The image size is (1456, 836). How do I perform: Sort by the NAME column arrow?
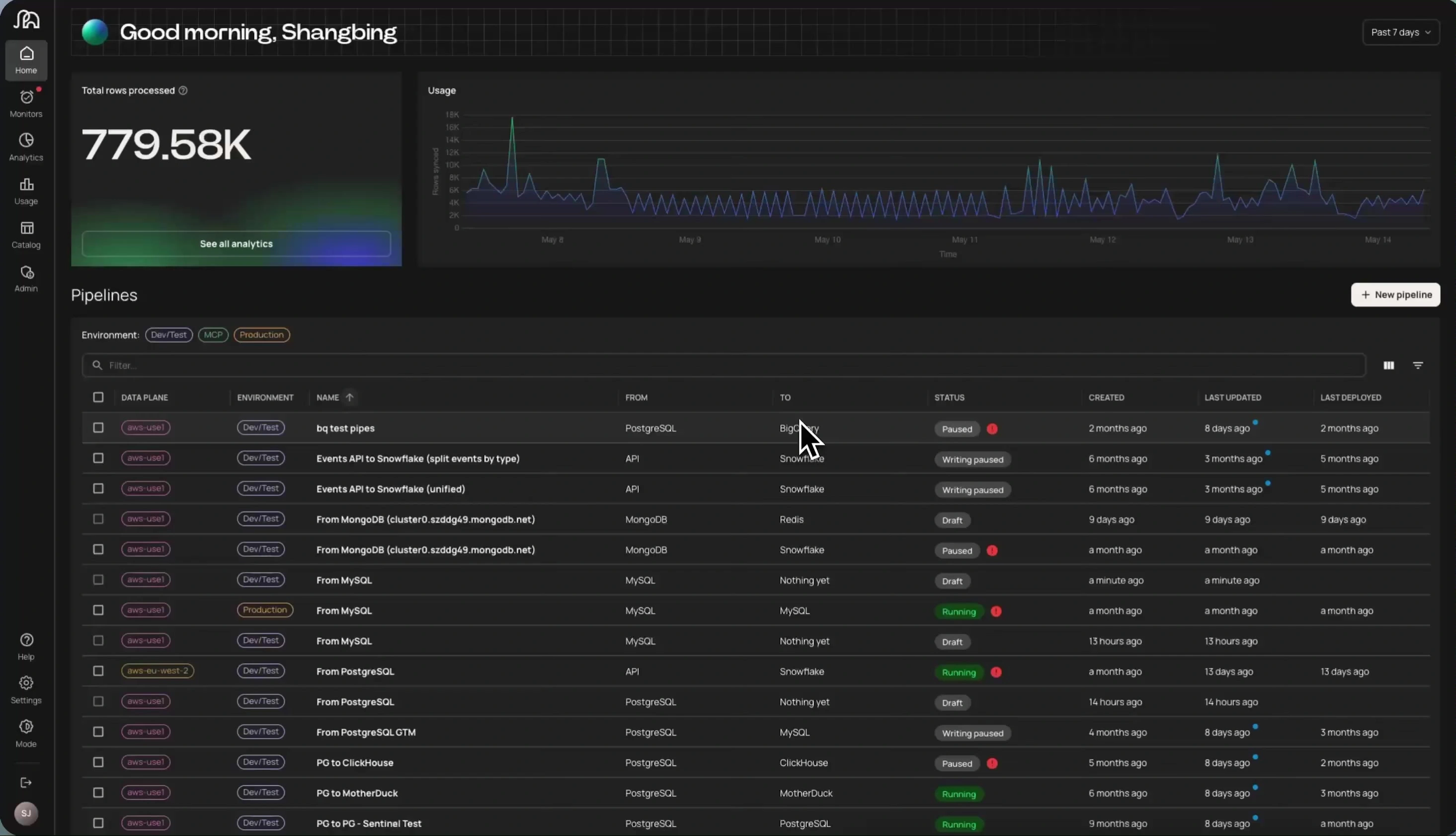tap(349, 397)
